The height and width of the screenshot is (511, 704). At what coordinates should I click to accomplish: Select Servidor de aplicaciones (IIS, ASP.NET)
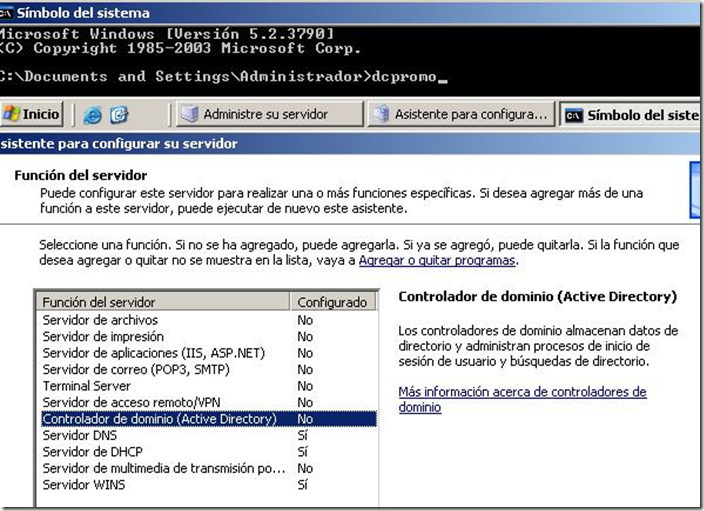(209, 353)
